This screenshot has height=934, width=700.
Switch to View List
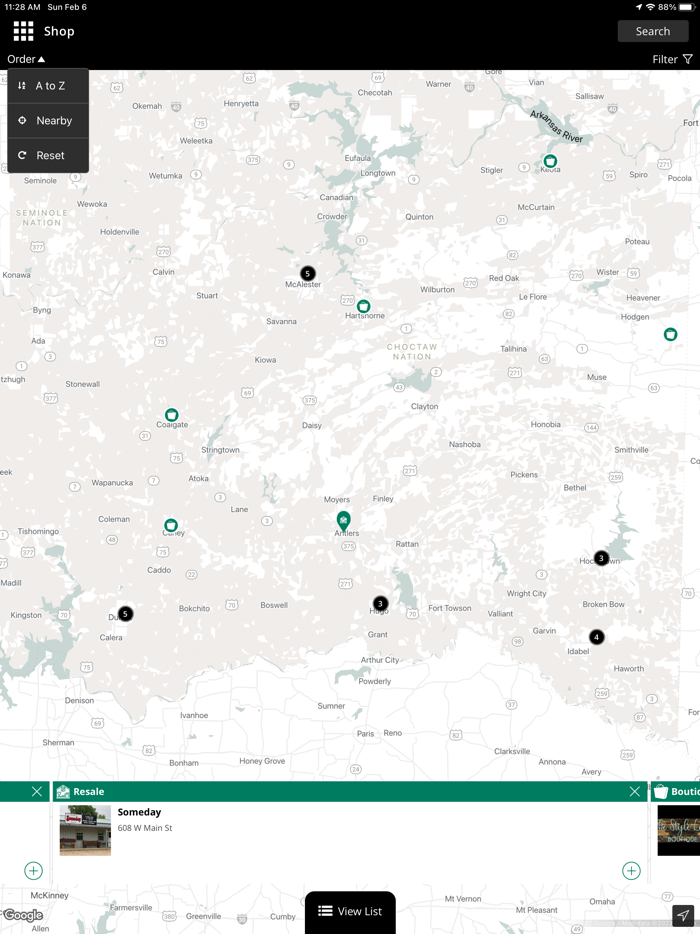[350, 911]
